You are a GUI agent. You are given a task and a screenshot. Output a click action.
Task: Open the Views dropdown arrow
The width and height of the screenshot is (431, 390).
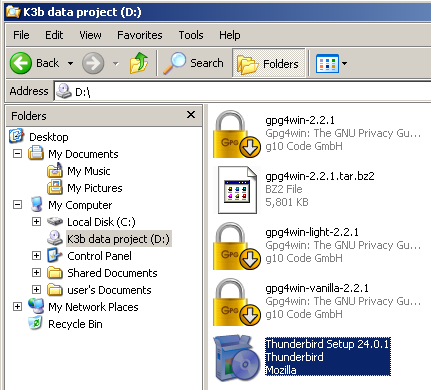point(344,63)
